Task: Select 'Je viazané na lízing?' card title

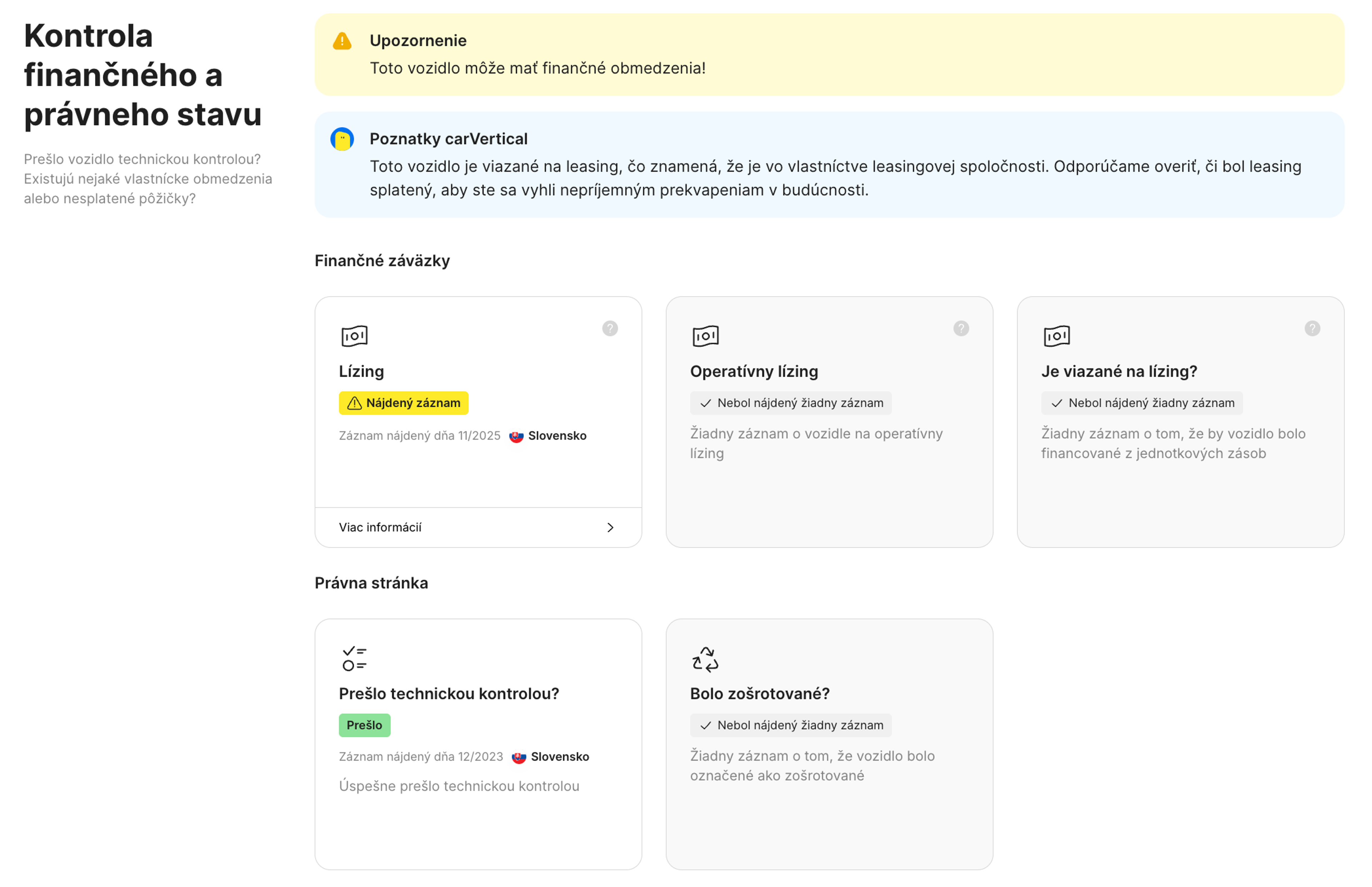Action: pyautogui.click(x=1119, y=372)
